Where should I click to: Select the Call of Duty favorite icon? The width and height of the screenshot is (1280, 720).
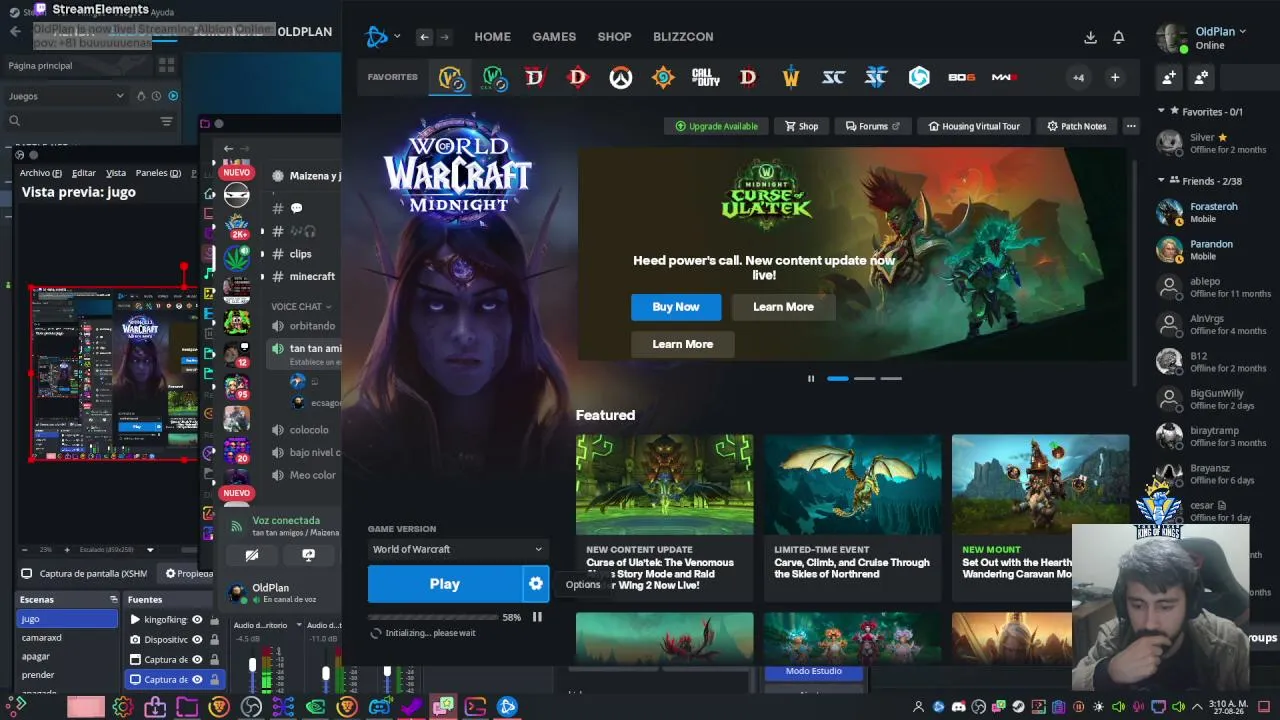[705, 77]
